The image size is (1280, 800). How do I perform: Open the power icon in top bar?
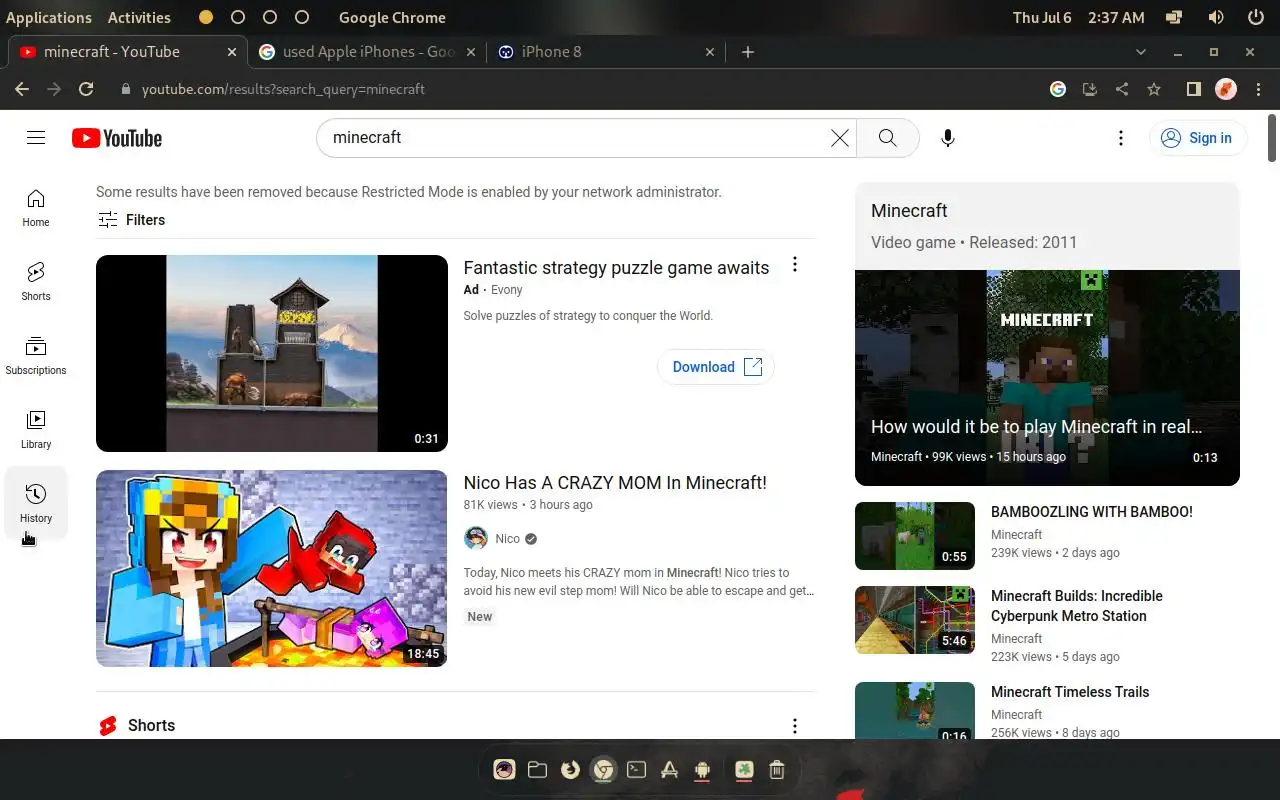click(x=1256, y=17)
